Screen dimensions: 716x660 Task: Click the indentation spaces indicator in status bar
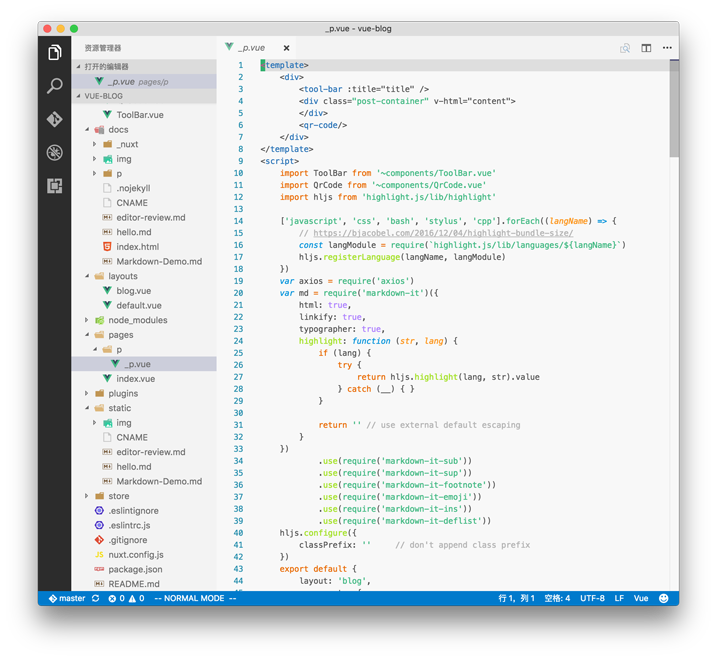(x=557, y=598)
